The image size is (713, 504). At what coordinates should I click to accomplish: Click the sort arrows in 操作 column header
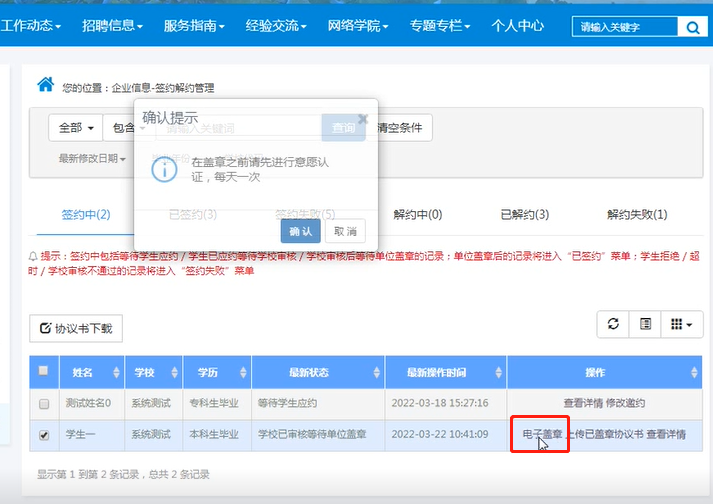coord(694,373)
